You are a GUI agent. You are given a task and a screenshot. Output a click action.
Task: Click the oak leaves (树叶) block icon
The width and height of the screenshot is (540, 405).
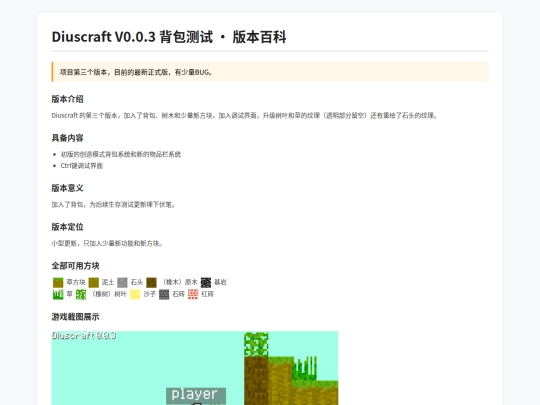(81, 294)
